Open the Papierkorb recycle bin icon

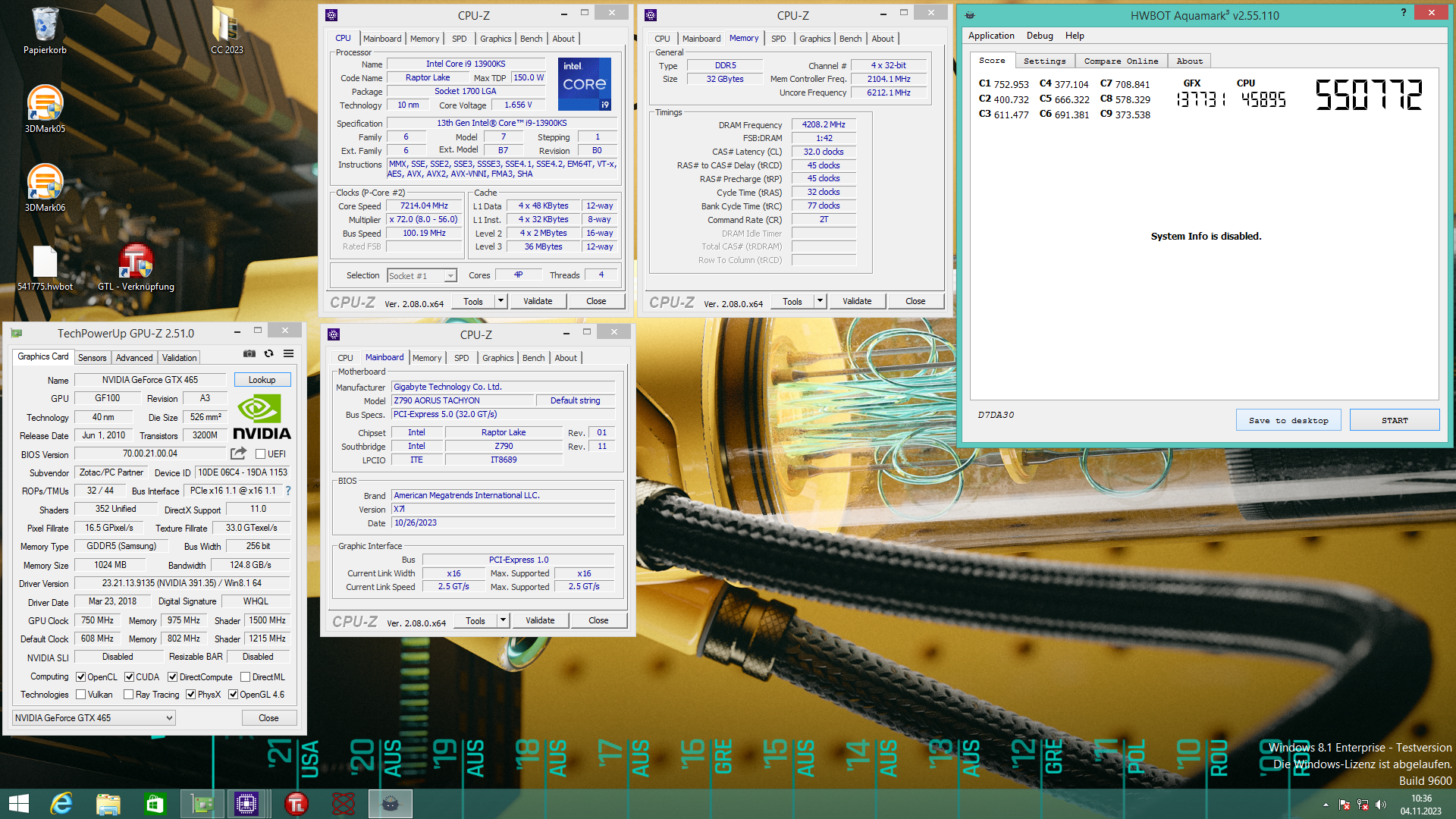(45, 30)
